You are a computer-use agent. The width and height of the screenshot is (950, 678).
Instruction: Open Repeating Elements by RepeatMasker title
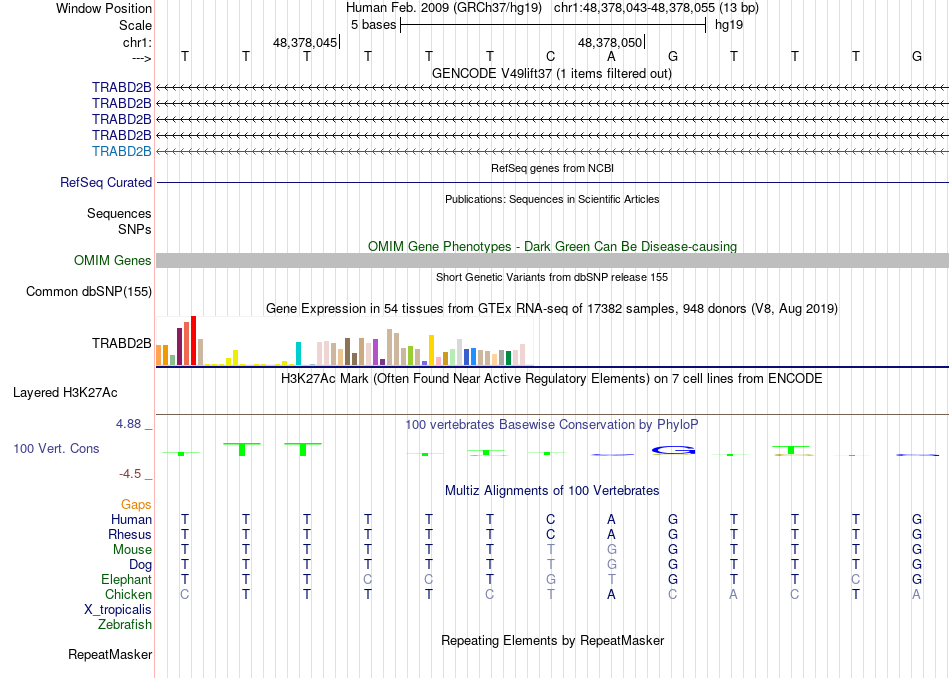[x=553, y=640]
